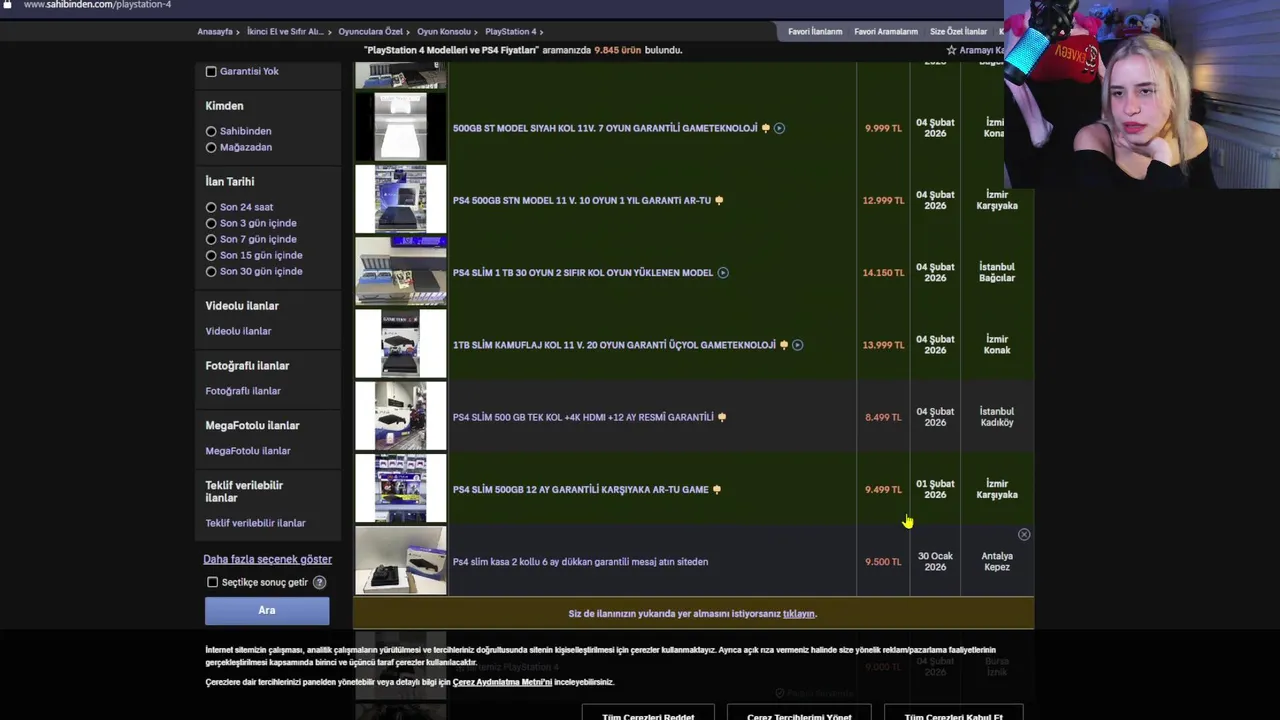Open the Fotoğraflı ilanlar filter link

click(x=243, y=391)
